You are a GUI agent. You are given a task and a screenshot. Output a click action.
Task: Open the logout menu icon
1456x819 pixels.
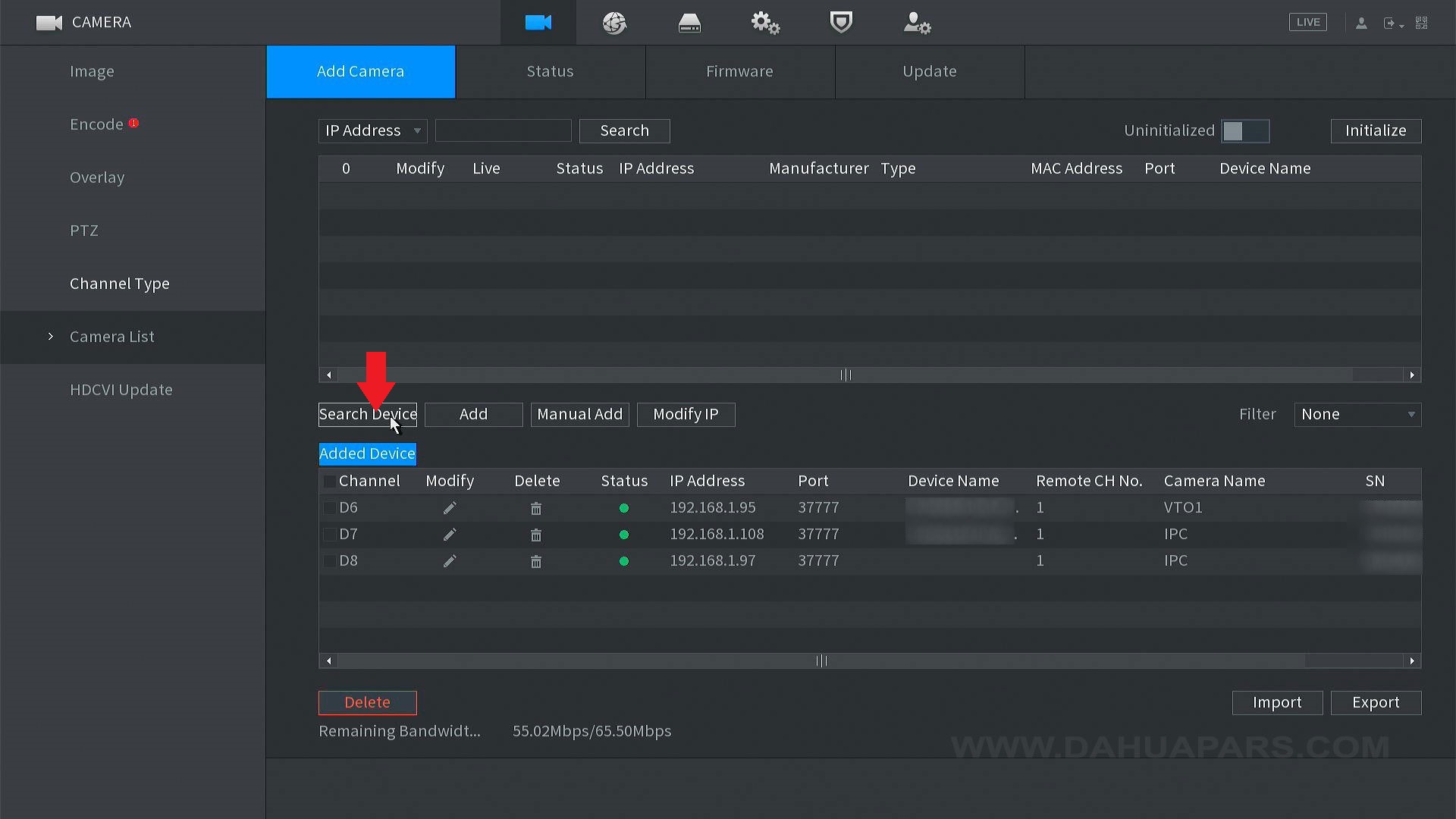[x=1393, y=24]
